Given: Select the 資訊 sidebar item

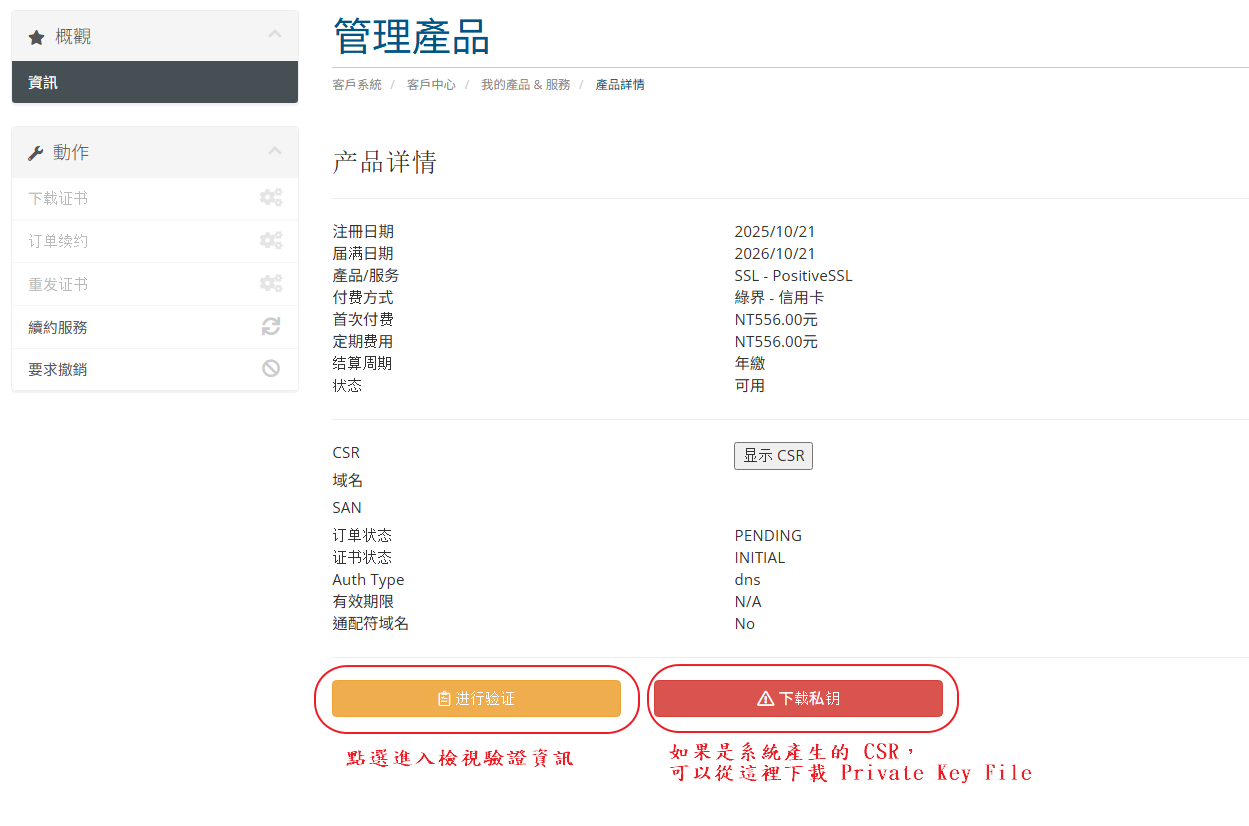Looking at the screenshot, I should pos(43,83).
